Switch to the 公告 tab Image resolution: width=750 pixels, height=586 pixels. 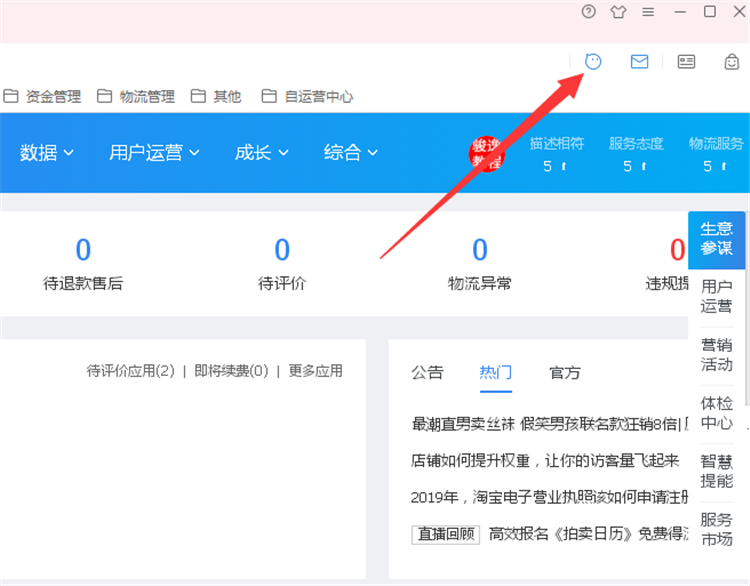[427, 372]
